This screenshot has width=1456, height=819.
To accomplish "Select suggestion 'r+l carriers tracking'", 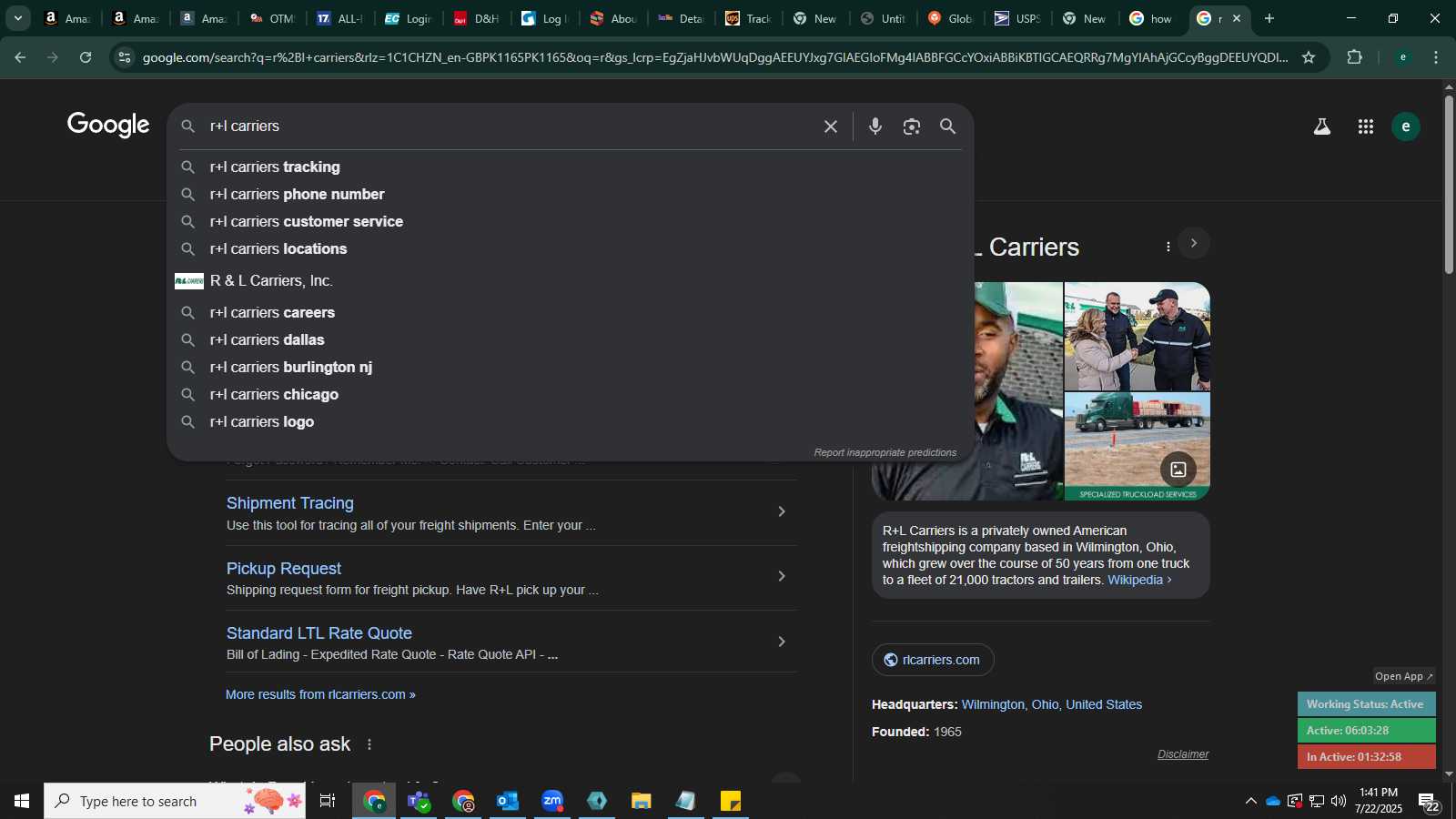I will tap(571, 167).
